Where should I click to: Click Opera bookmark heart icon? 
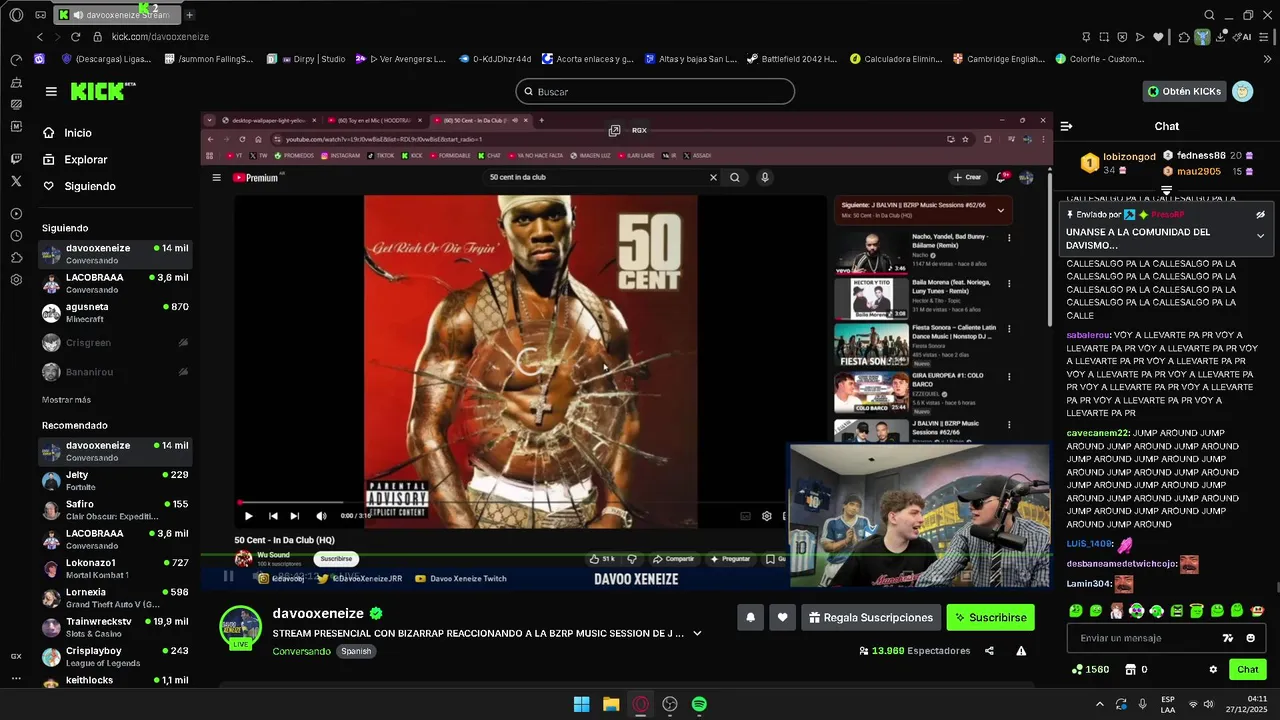[x=1158, y=37]
